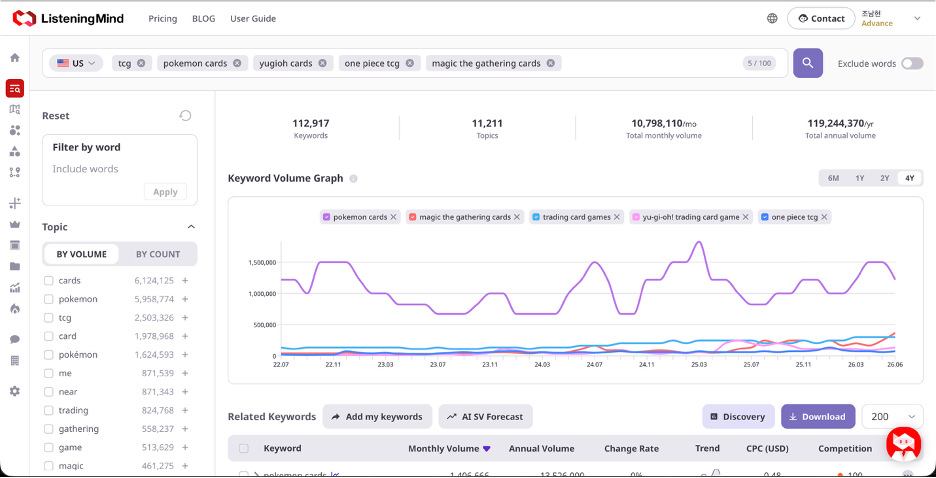The image size is (936, 478).
Task: Open the home icon in sidebar
Action: [15, 58]
